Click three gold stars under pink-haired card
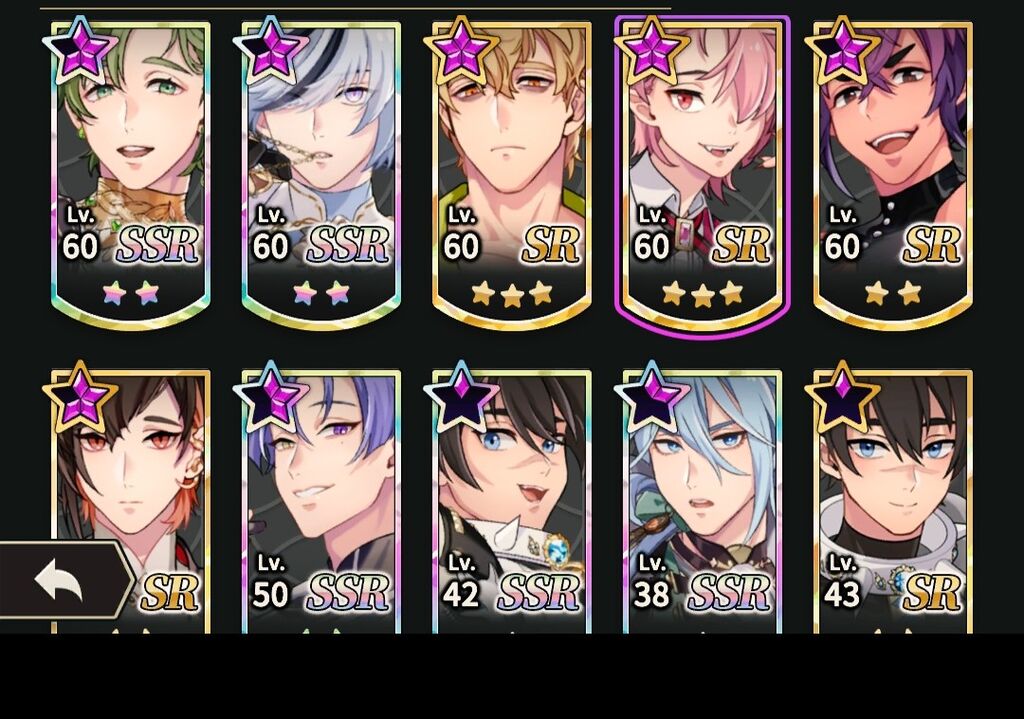 703,294
